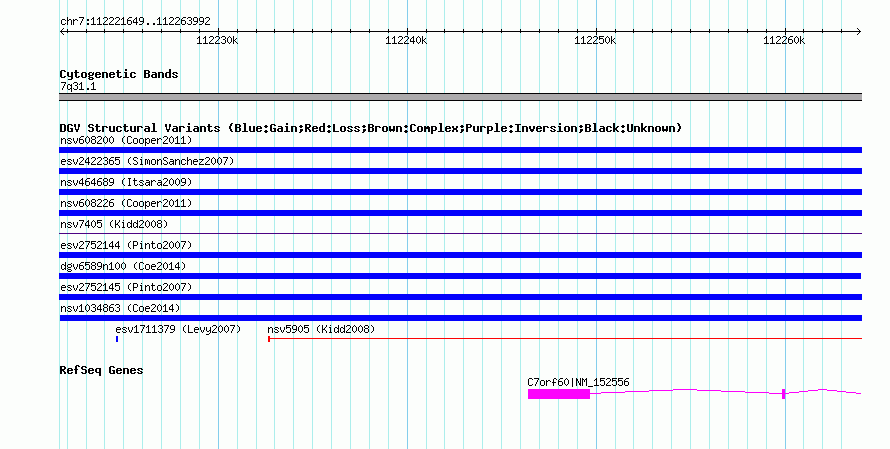The height and width of the screenshot is (449, 890).
Task: Click the blue bar under esv2752145
Action: point(460,297)
